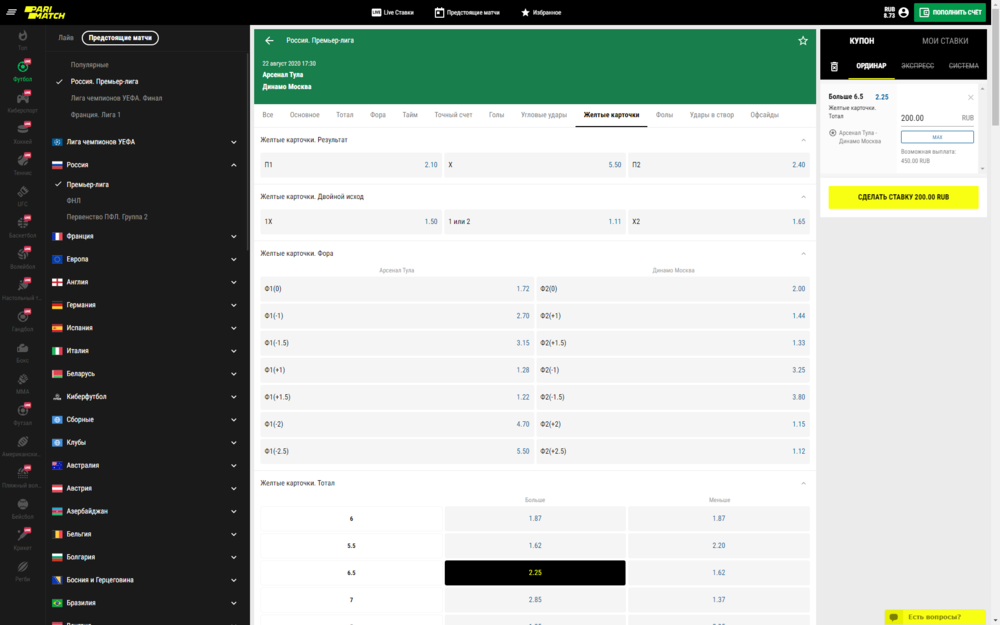Image resolution: width=1000 pixels, height=625 pixels.
Task: Set maximum stake with MAX button
Action: tap(937, 137)
